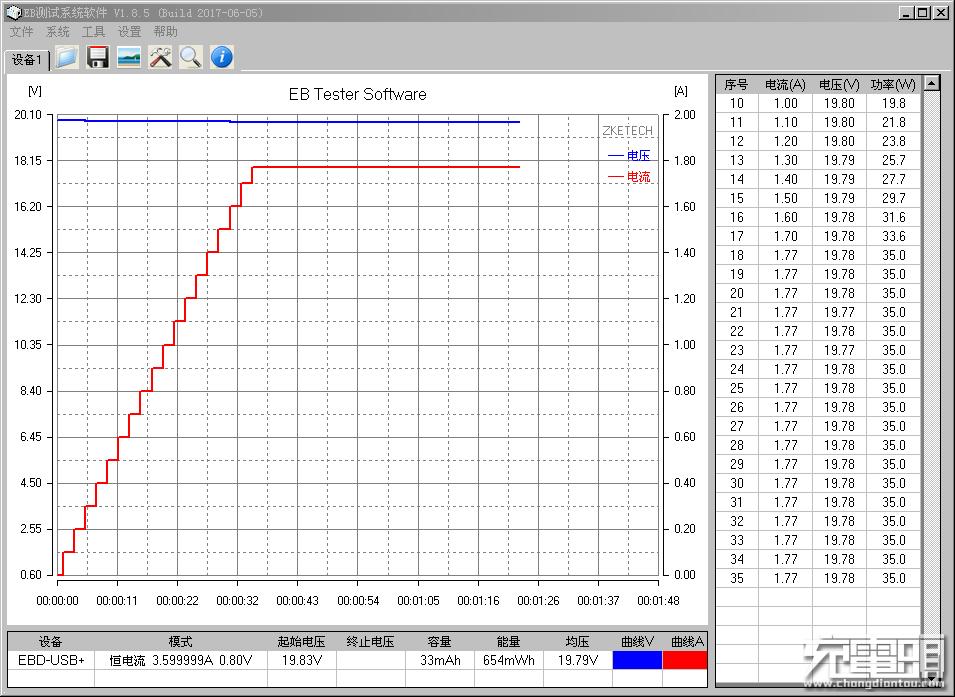Viewport: 955px width, 697px height.
Task: Click the blue 曲线V color swatch
Action: [x=637, y=660]
